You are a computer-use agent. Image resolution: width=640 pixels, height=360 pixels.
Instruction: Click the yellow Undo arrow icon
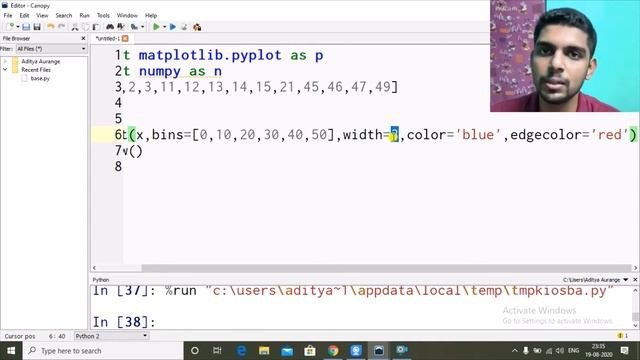(51, 27)
